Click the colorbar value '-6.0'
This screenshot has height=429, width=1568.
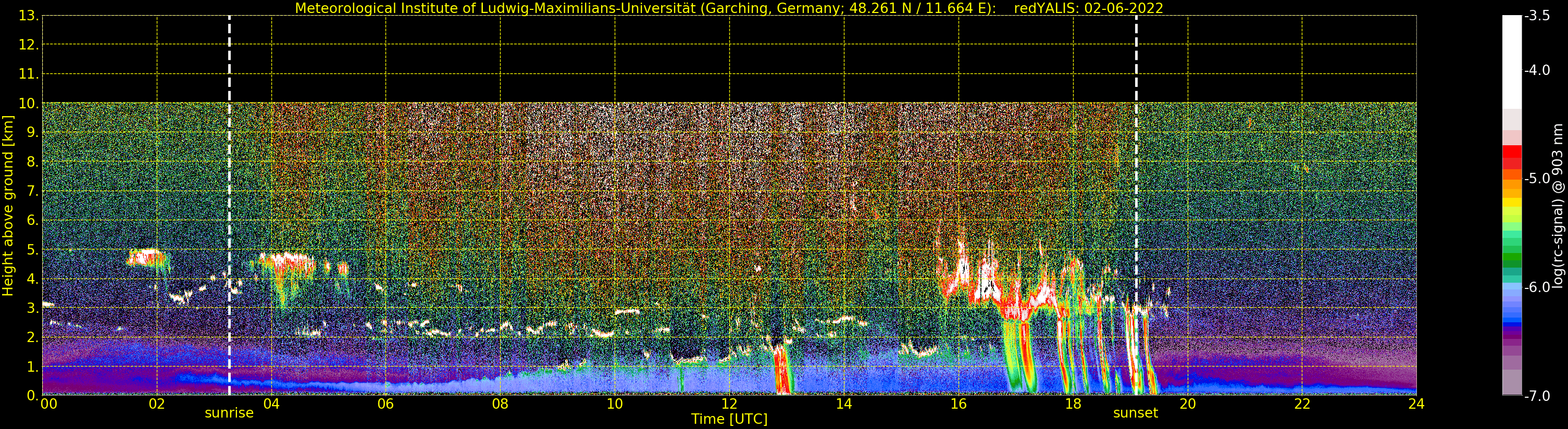(1537, 287)
